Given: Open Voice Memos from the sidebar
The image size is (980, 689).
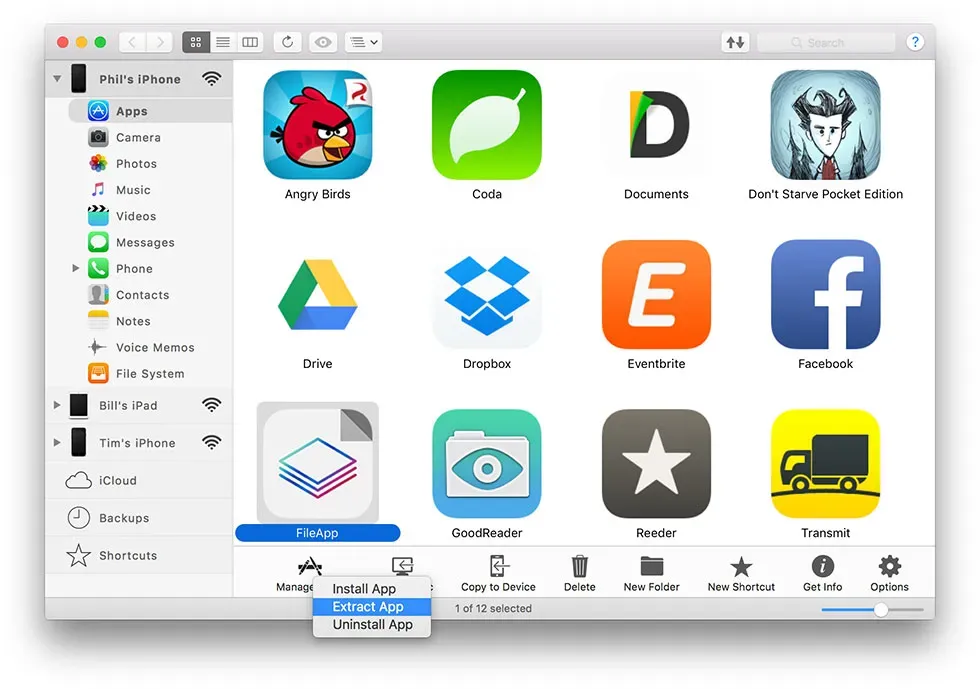Looking at the screenshot, I should (x=154, y=347).
